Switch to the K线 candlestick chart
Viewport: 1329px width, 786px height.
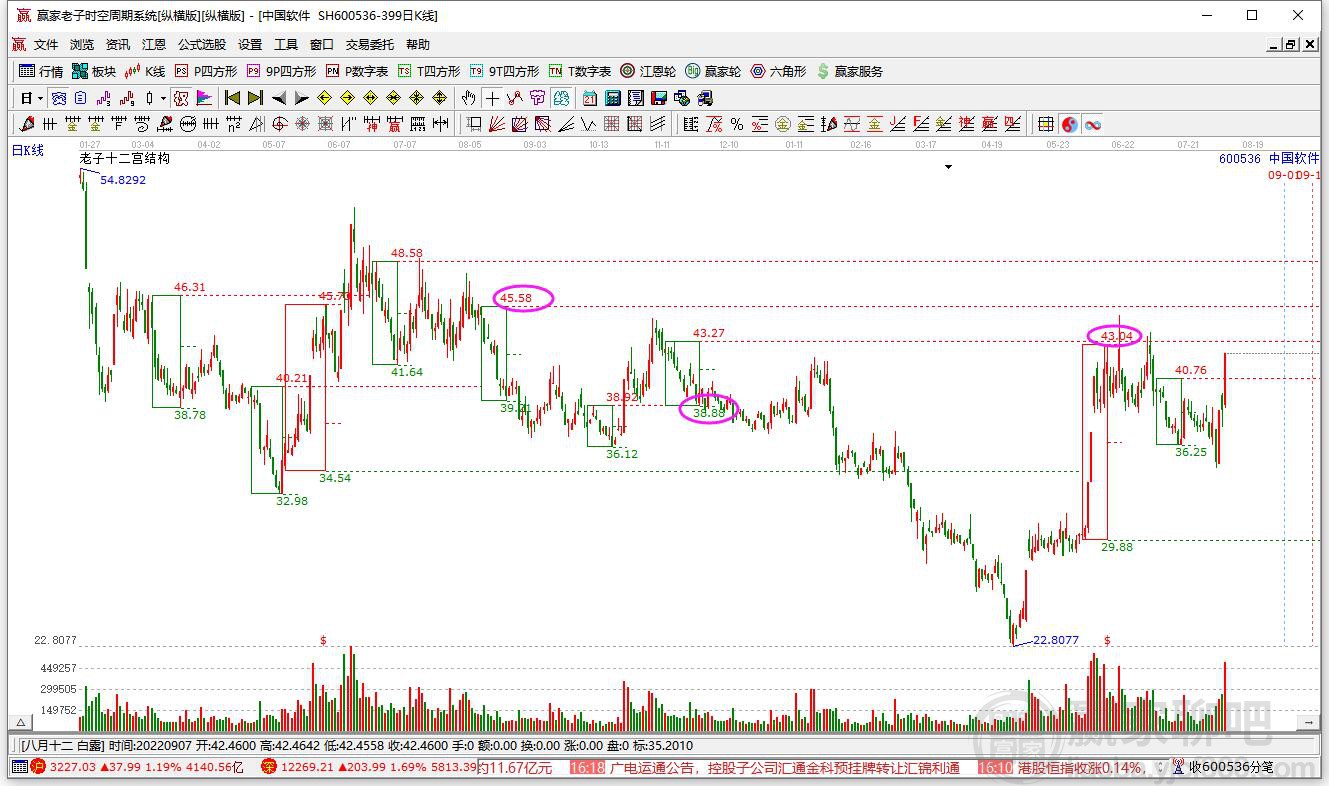[145, 71]
